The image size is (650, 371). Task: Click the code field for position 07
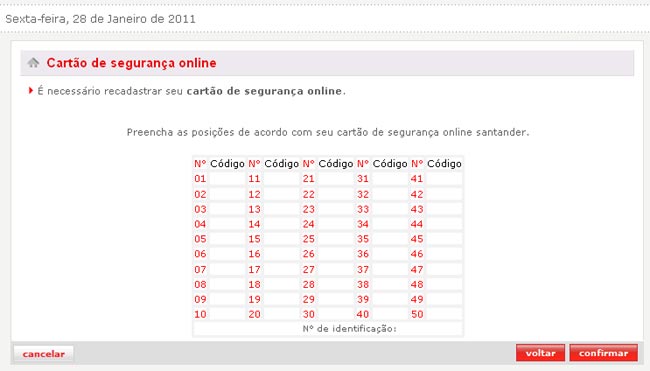point(227,269)
